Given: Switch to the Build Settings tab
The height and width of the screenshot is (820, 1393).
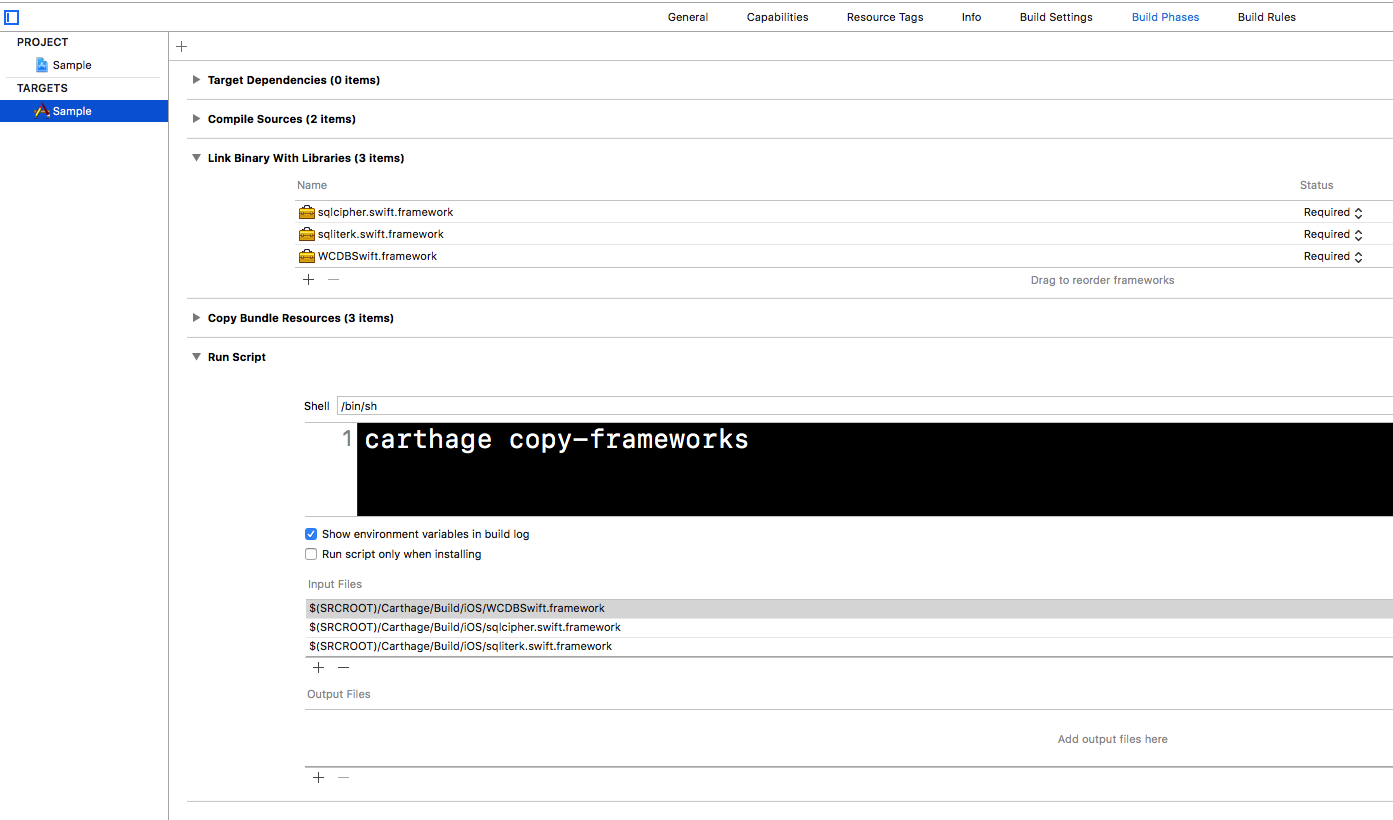Looking at the screenshot, I should tap(1055, 17).
